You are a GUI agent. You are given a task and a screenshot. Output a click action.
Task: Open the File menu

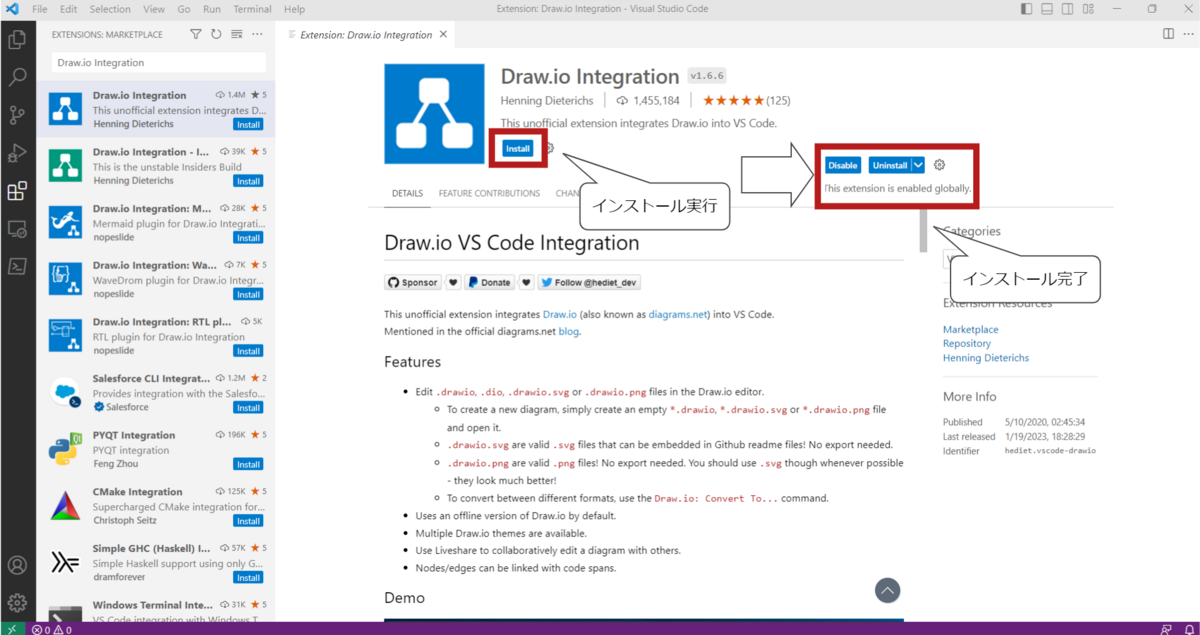[40, 9]
